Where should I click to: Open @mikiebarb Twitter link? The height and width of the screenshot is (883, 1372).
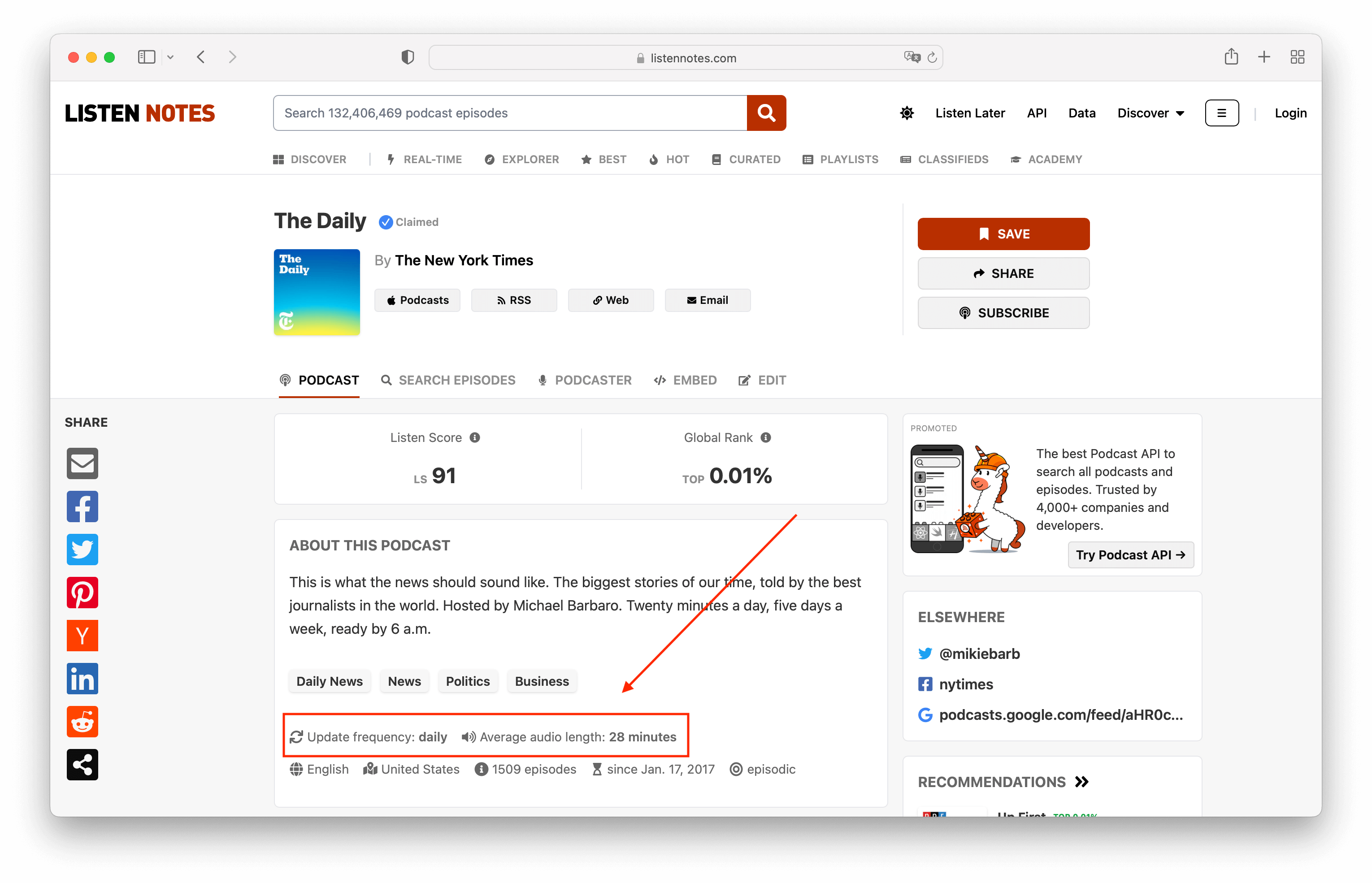pos(979,654)
